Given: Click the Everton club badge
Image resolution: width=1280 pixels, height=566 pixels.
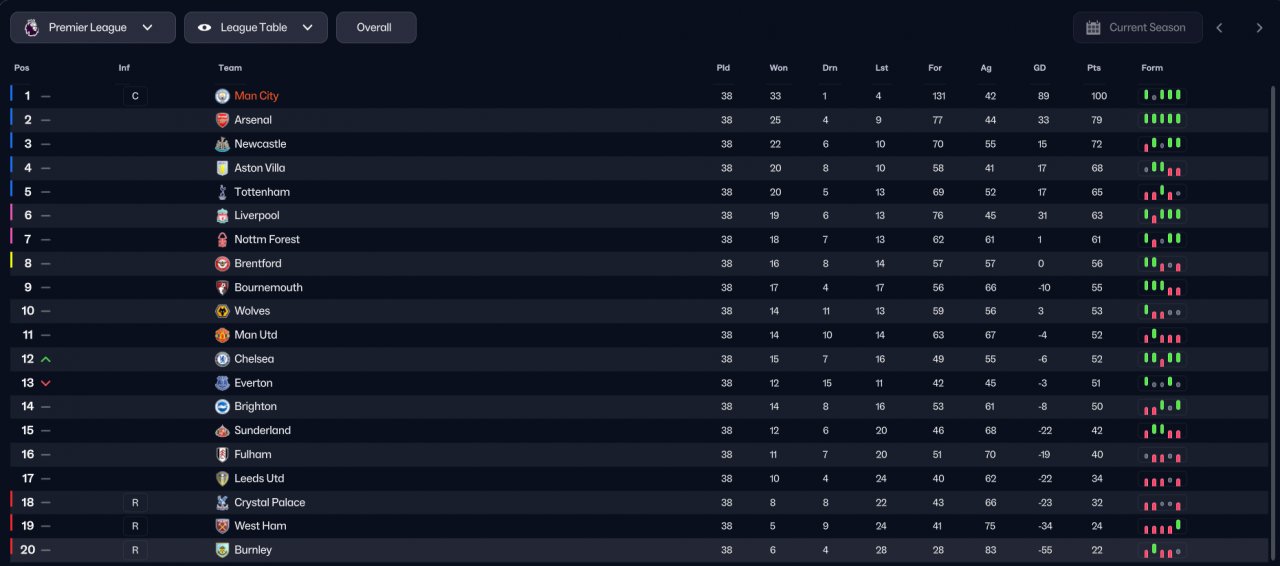Looking at the screenshot, I should [222, 383].
